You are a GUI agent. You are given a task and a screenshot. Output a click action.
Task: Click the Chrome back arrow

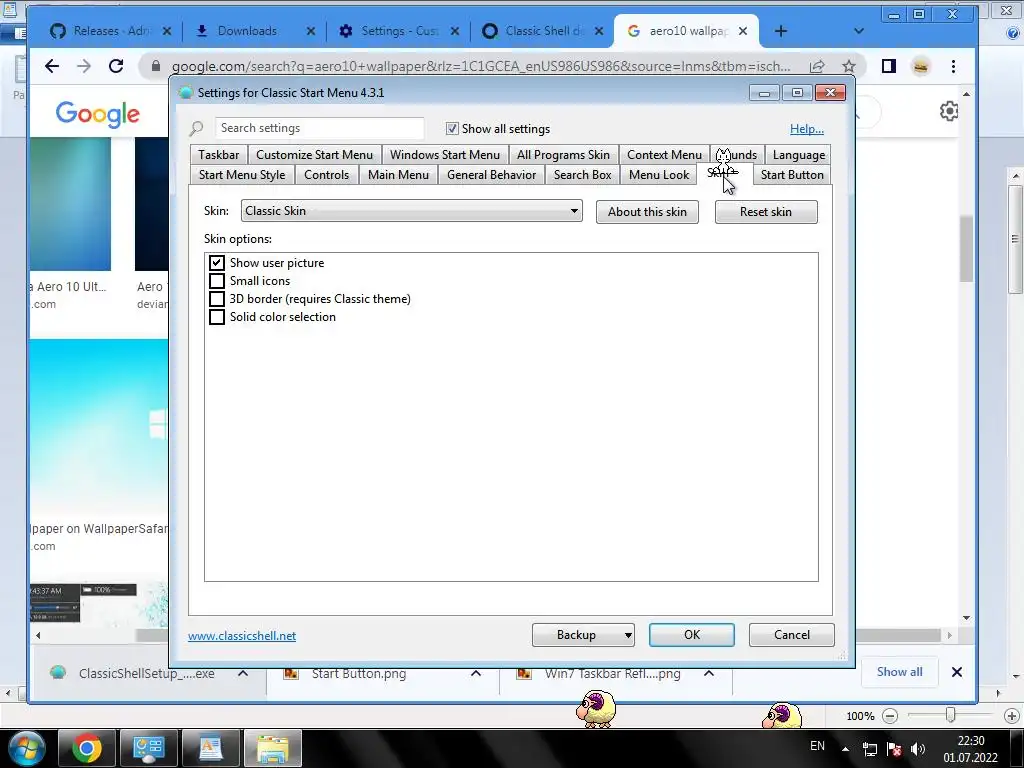pyautogui.click(x=52, y=66)
